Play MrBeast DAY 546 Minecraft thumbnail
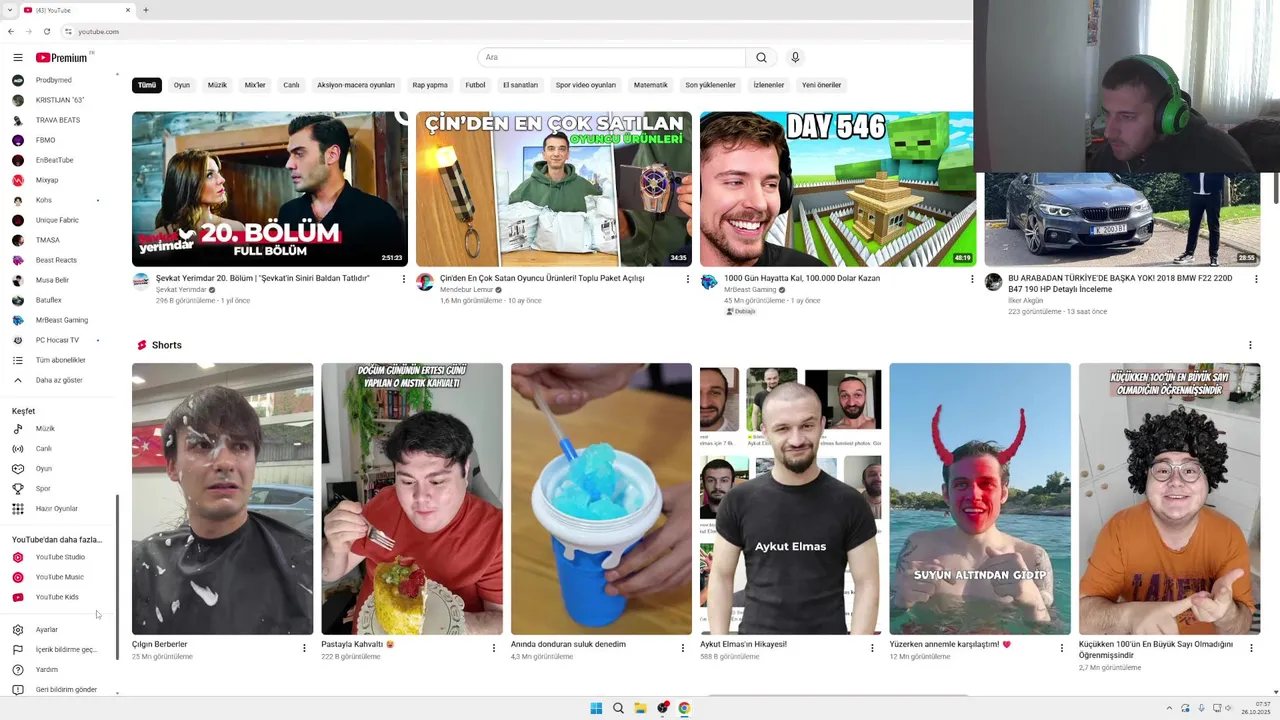This screenshot has height=720, width=1280. tap(838, 189)
